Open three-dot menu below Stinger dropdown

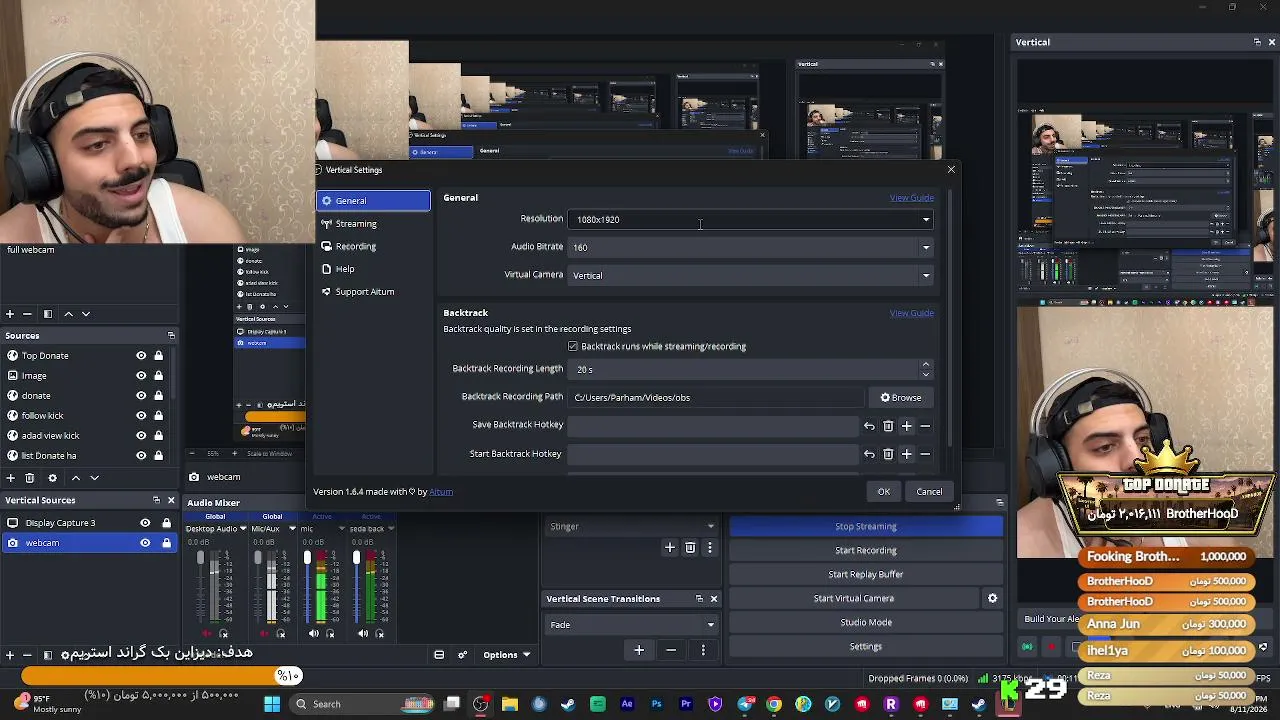point(710,548)
